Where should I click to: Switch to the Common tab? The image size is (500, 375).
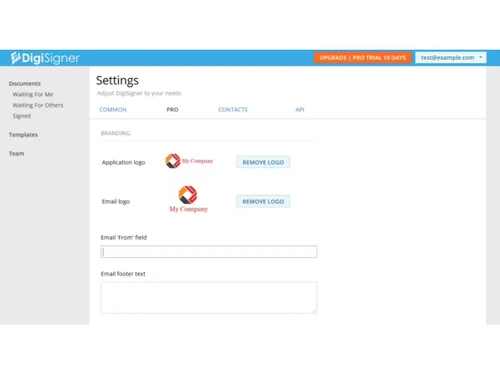tap(113, 109)
